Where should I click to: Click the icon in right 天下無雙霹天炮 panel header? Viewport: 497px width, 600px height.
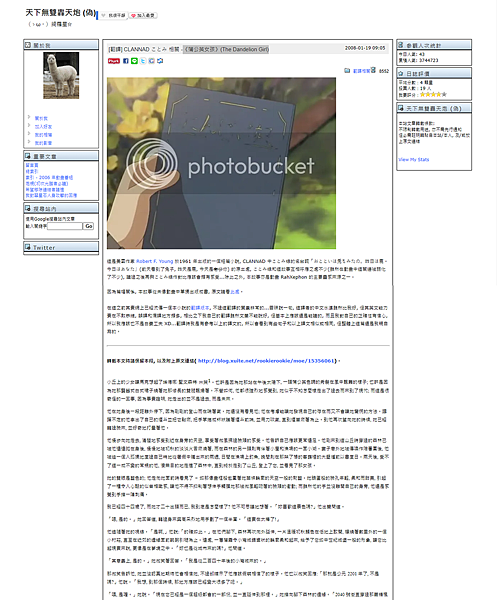tap(401, 108)
